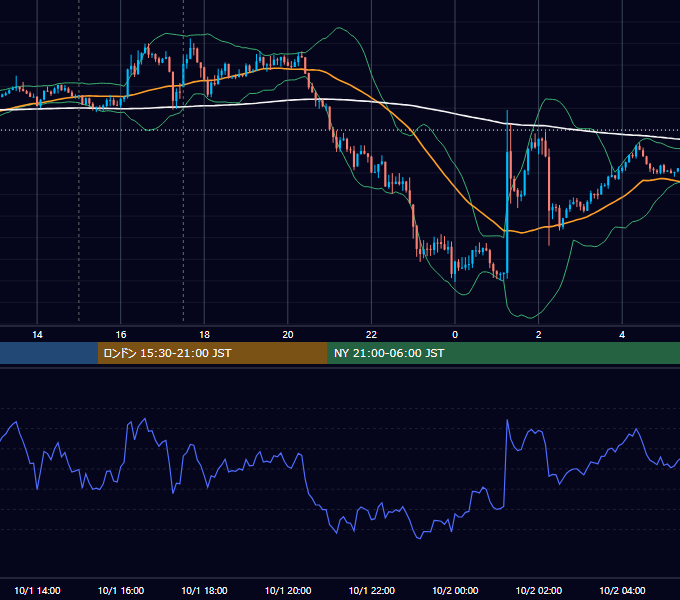Click the 18 hour label on price chart axis
680x600 pixels.
tap(204, 335)
